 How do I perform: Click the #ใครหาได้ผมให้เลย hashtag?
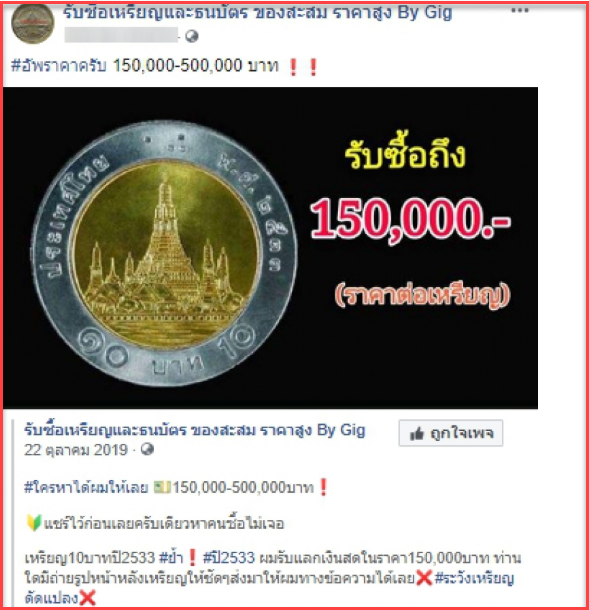tap(86, 487)
